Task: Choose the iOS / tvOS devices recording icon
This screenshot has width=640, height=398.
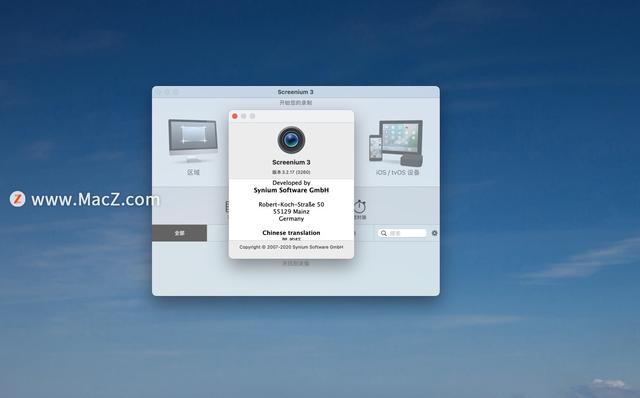Action: point(396,141)
